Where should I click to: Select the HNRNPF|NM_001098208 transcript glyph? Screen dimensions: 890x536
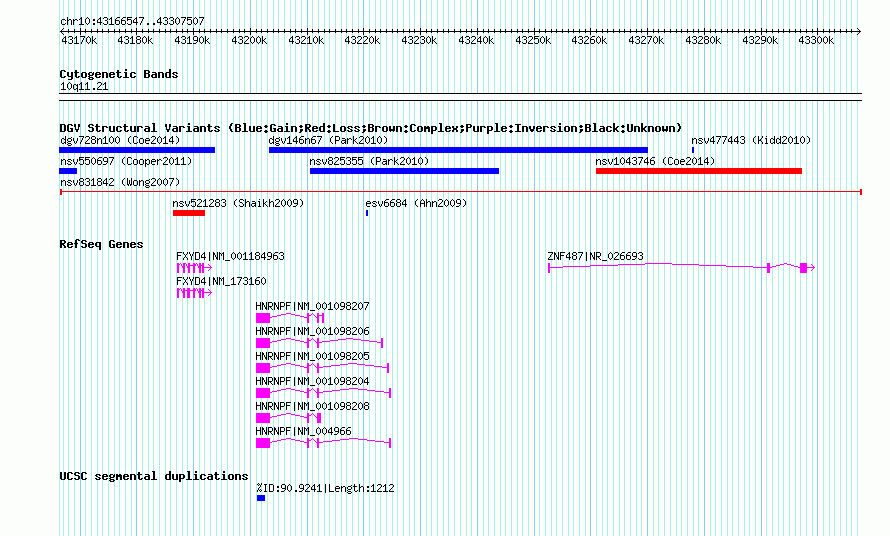(288, 418)
